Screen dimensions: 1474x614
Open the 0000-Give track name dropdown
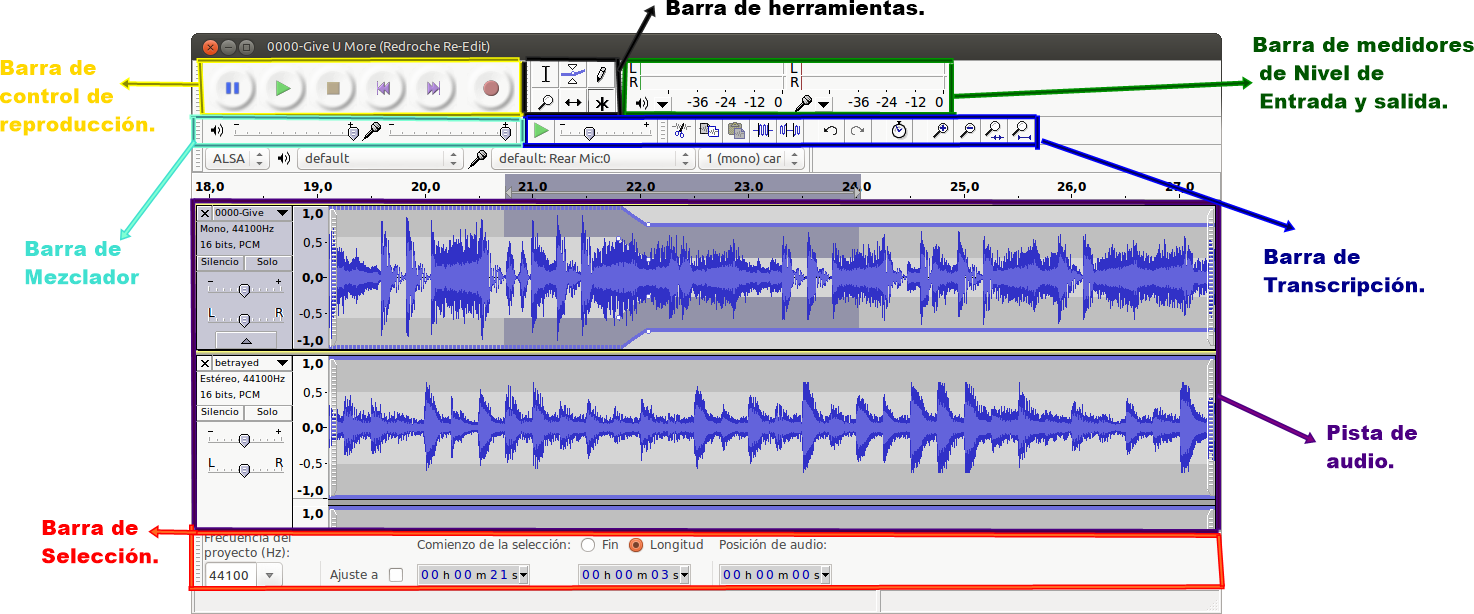click(x=282, y=213)
